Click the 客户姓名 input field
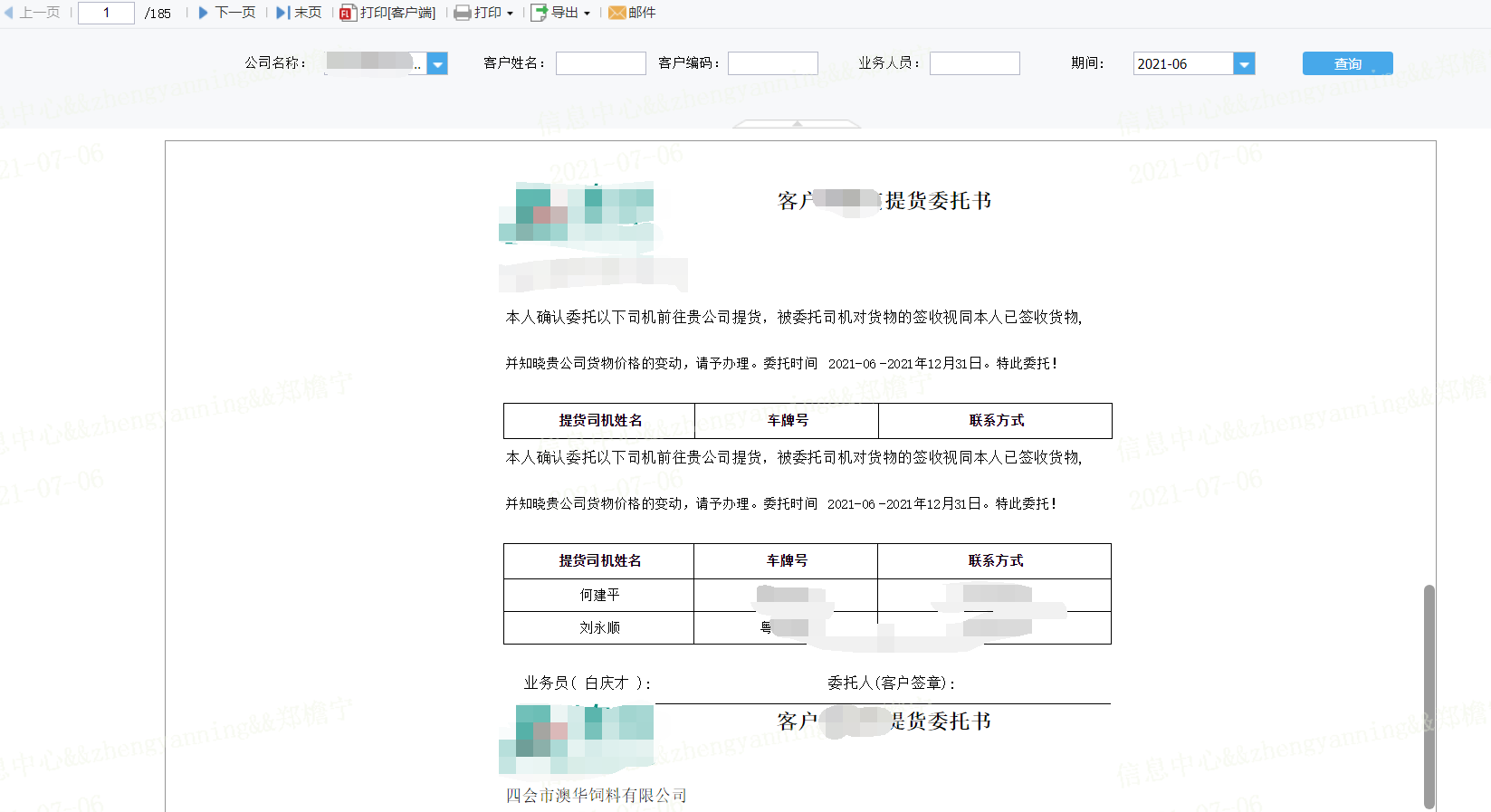 coord(600,63)
